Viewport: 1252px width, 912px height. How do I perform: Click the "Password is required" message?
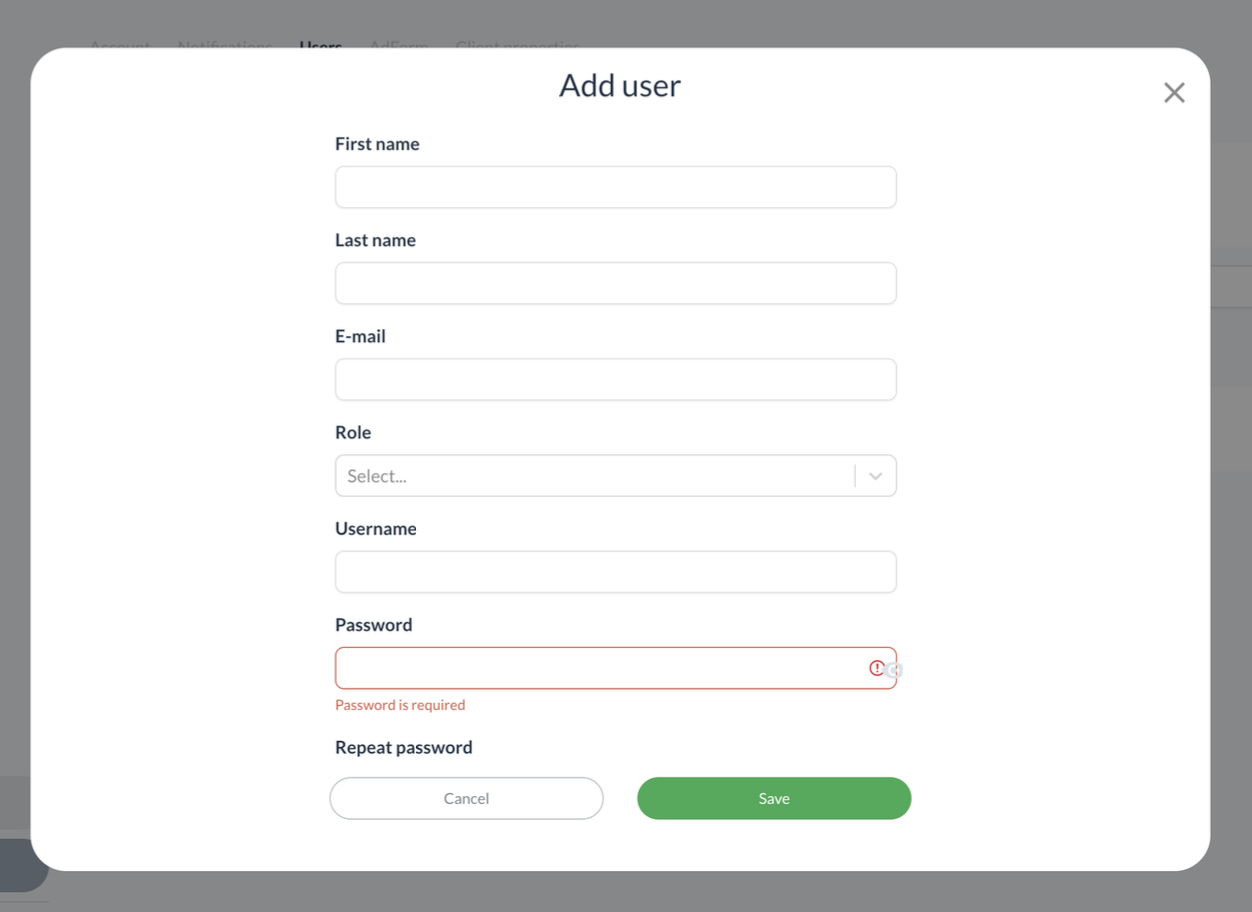(400, 705)
